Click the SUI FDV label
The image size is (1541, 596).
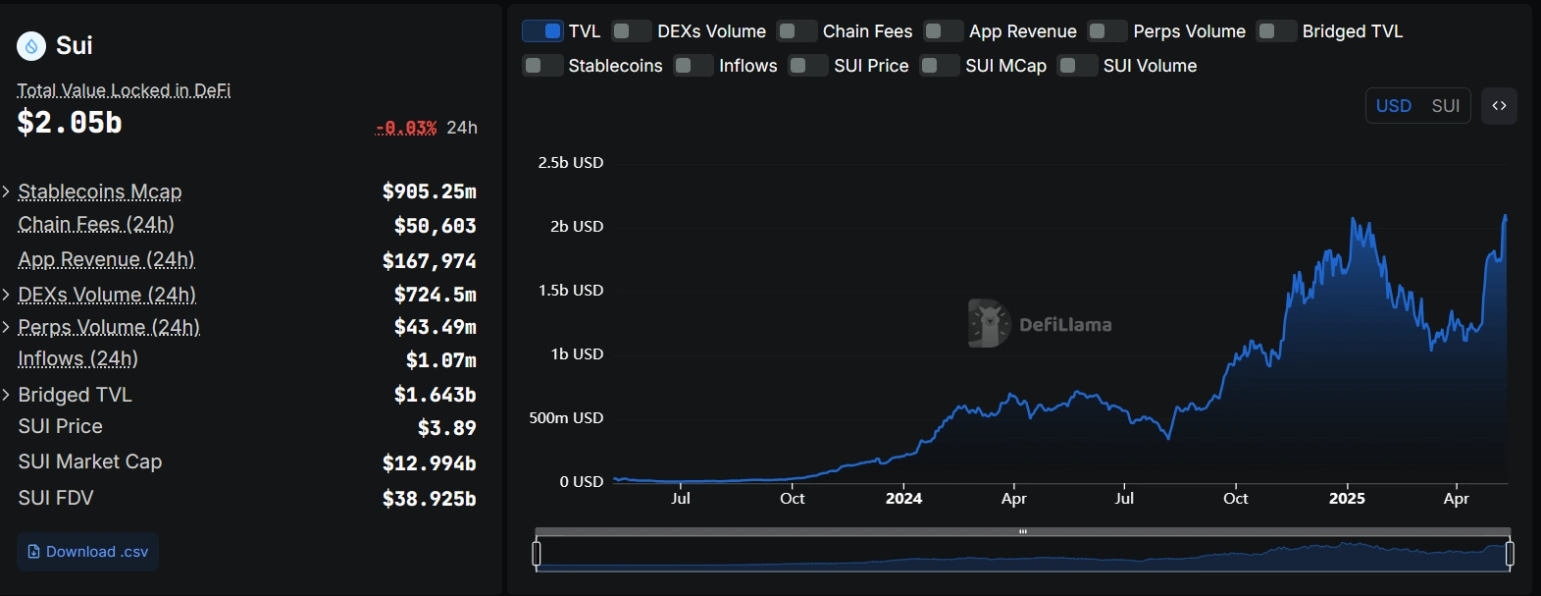(x=56, y=497)
